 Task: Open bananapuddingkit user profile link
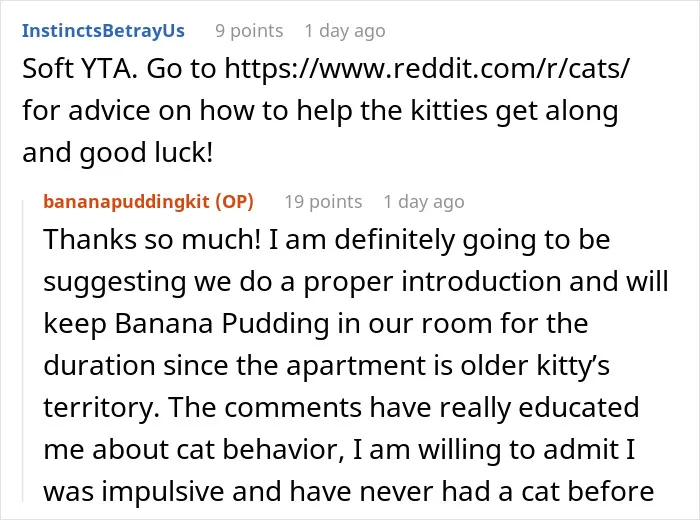[x=126, y=202]
